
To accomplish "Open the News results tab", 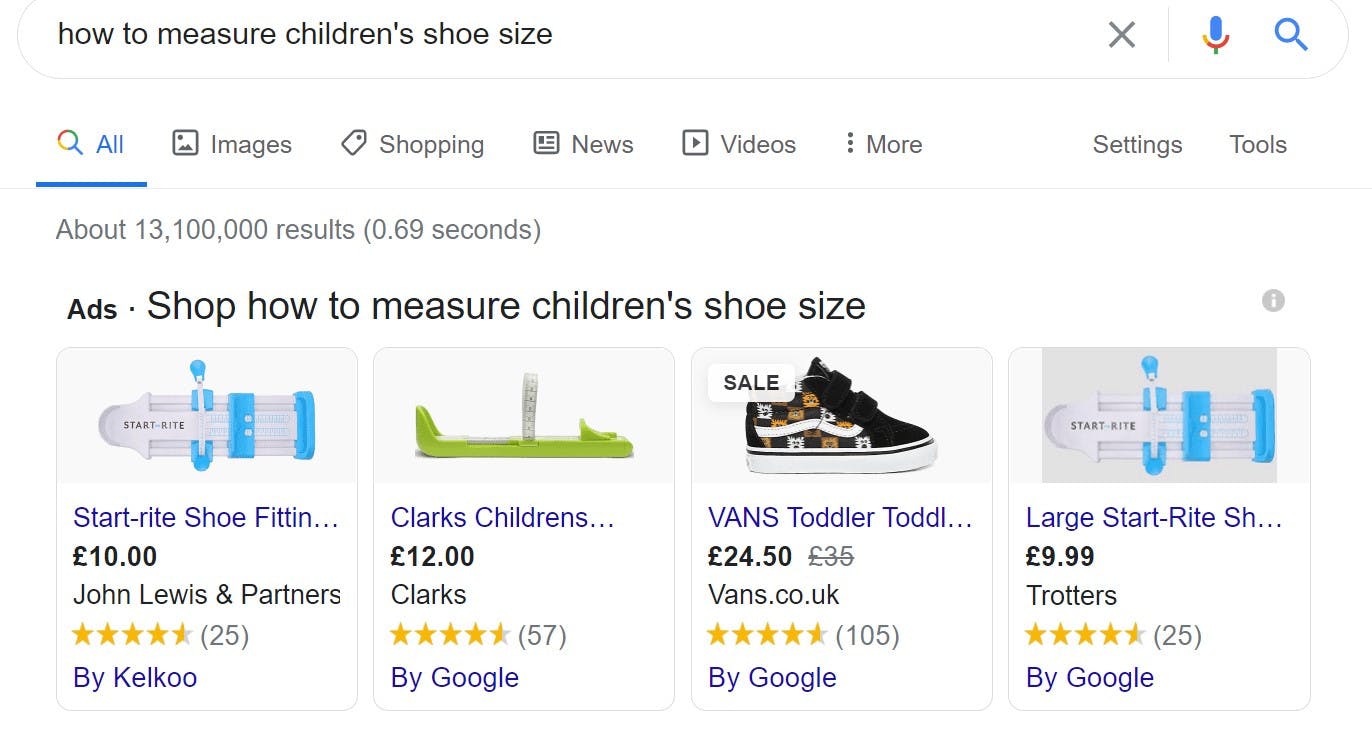I will (x=583, y=144).
